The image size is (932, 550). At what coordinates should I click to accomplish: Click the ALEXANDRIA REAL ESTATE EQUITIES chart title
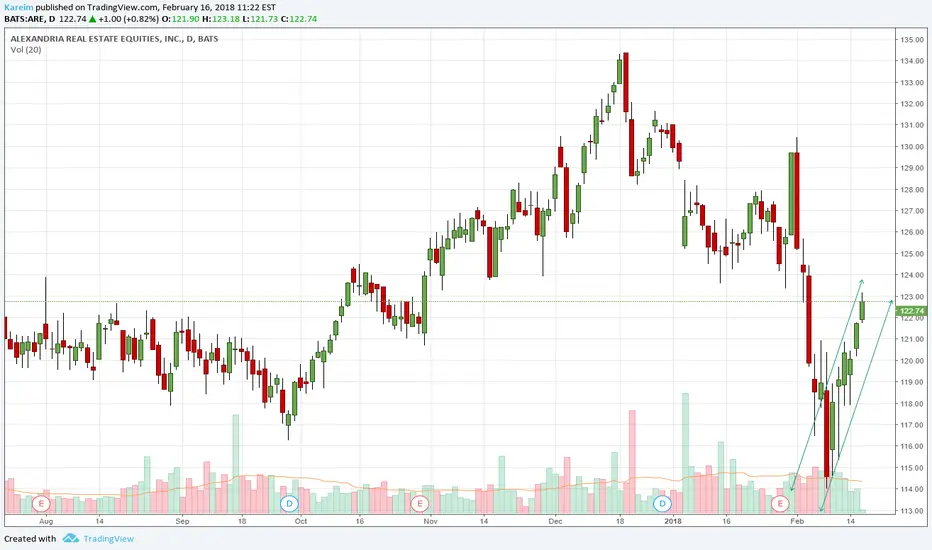[114, 39]
